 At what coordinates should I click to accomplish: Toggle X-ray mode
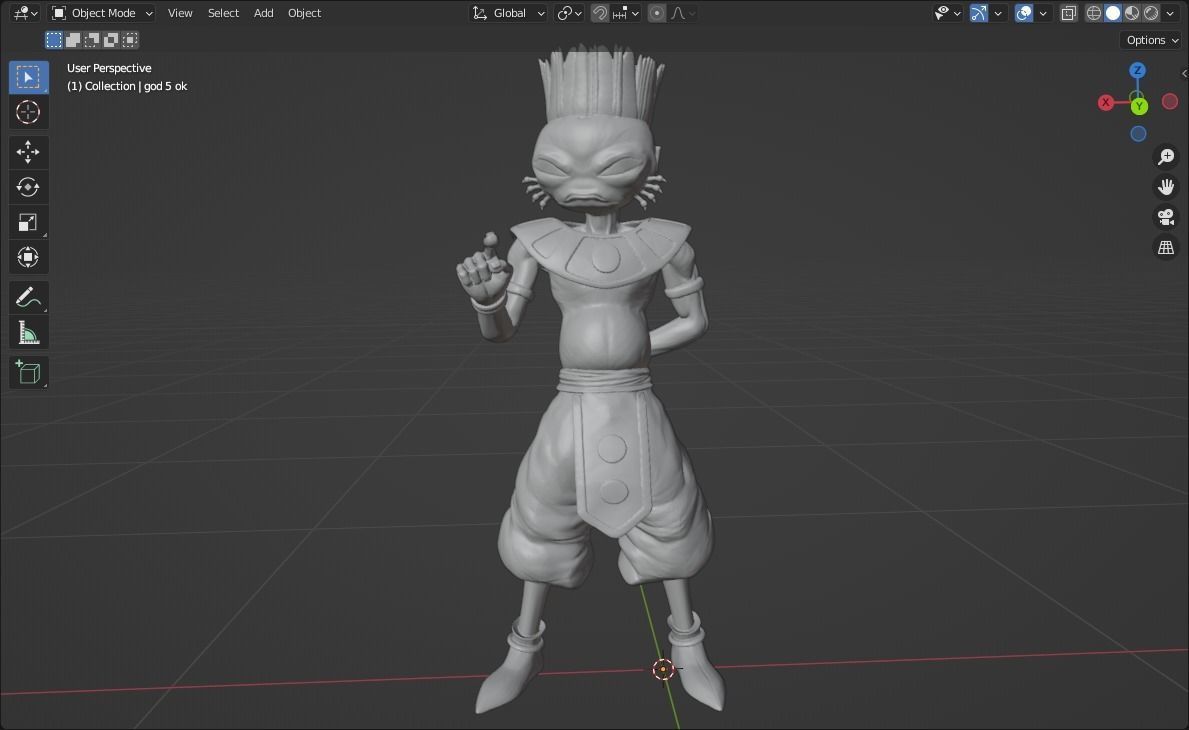(x=1068, y=13)
